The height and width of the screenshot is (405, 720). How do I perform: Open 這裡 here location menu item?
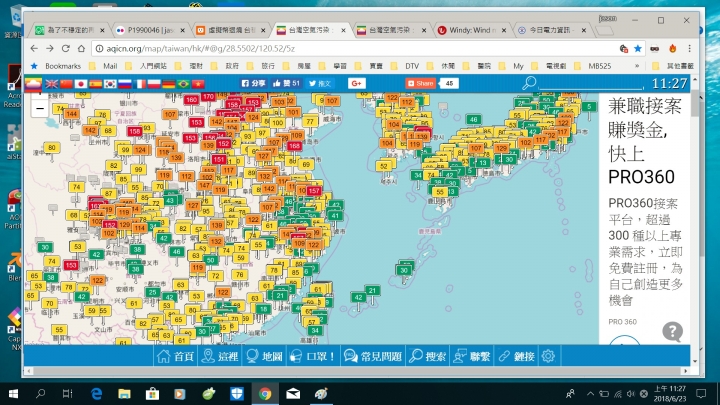coord(220,356)
